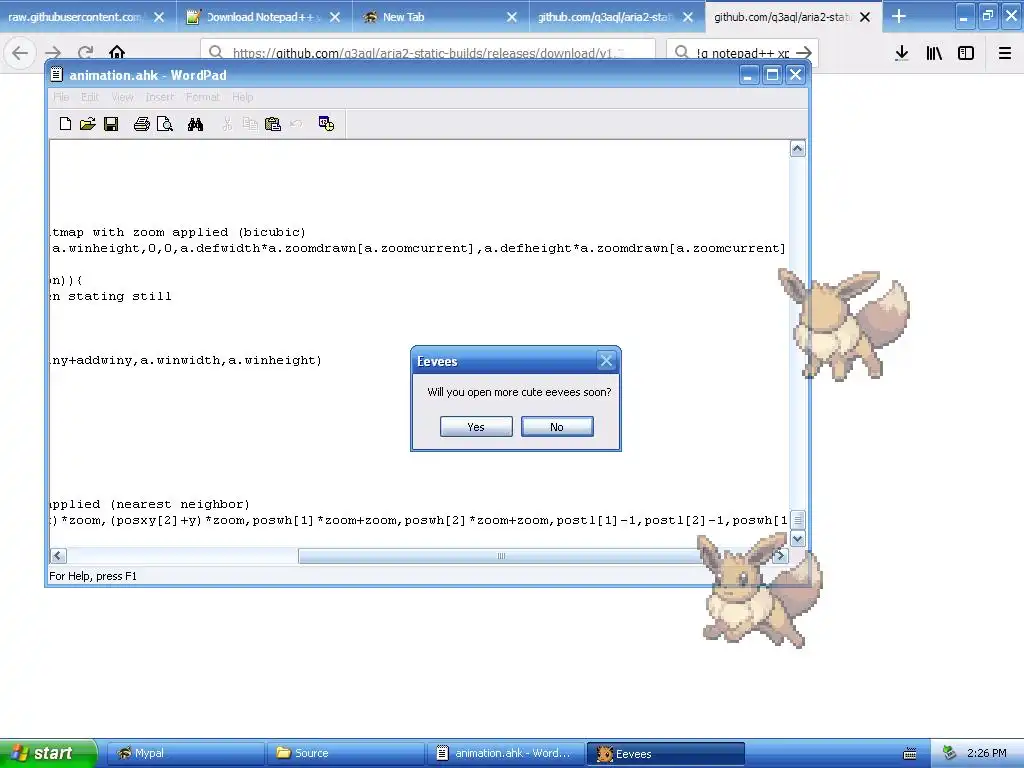Screen dimensions: 1024x768
Task: Click the Find binoculars icon in WordPad
Action: tap(195, 124)
